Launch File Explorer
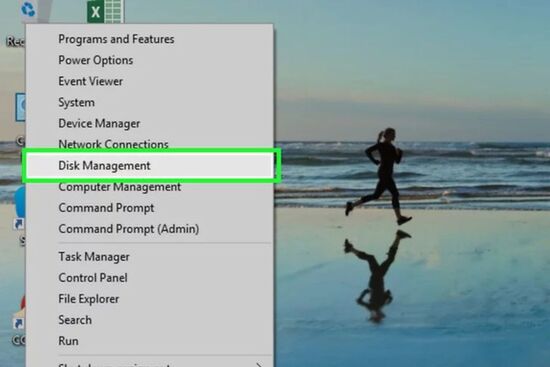This screenshot has width=550, height=367. [x=149, y=299]
